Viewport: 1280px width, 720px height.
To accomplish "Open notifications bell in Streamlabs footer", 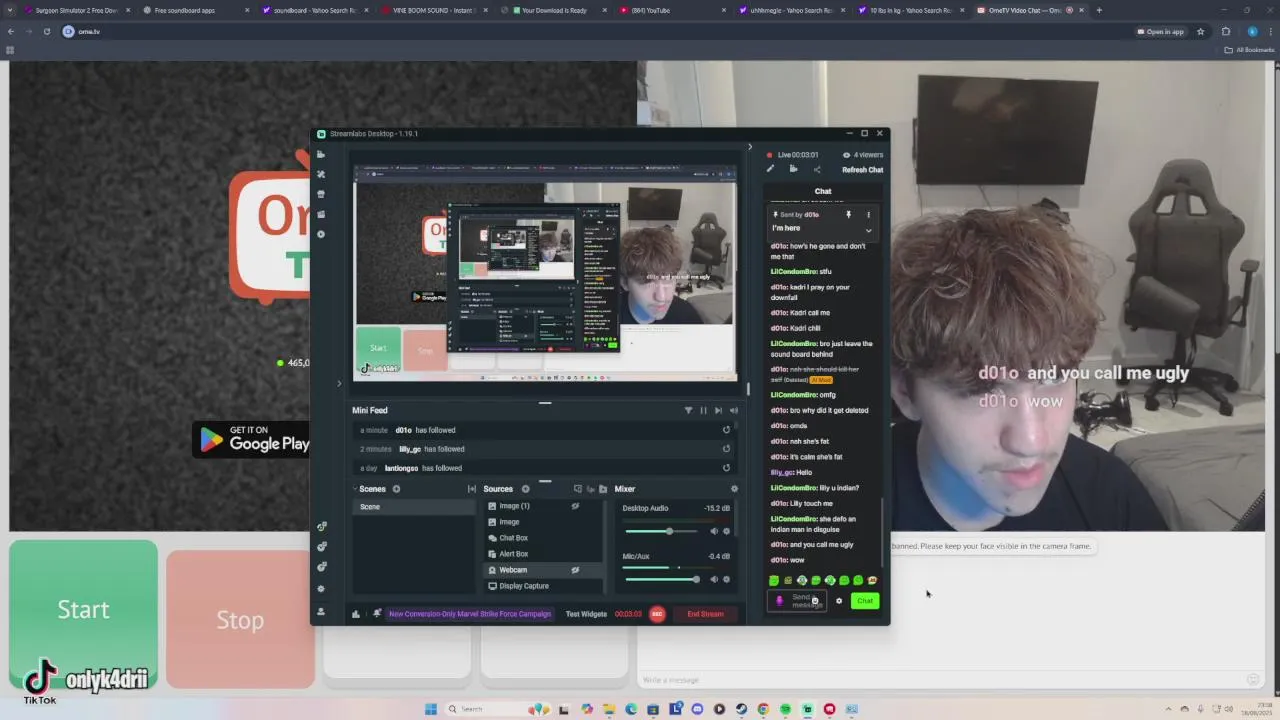I will [x=377, y=614].
